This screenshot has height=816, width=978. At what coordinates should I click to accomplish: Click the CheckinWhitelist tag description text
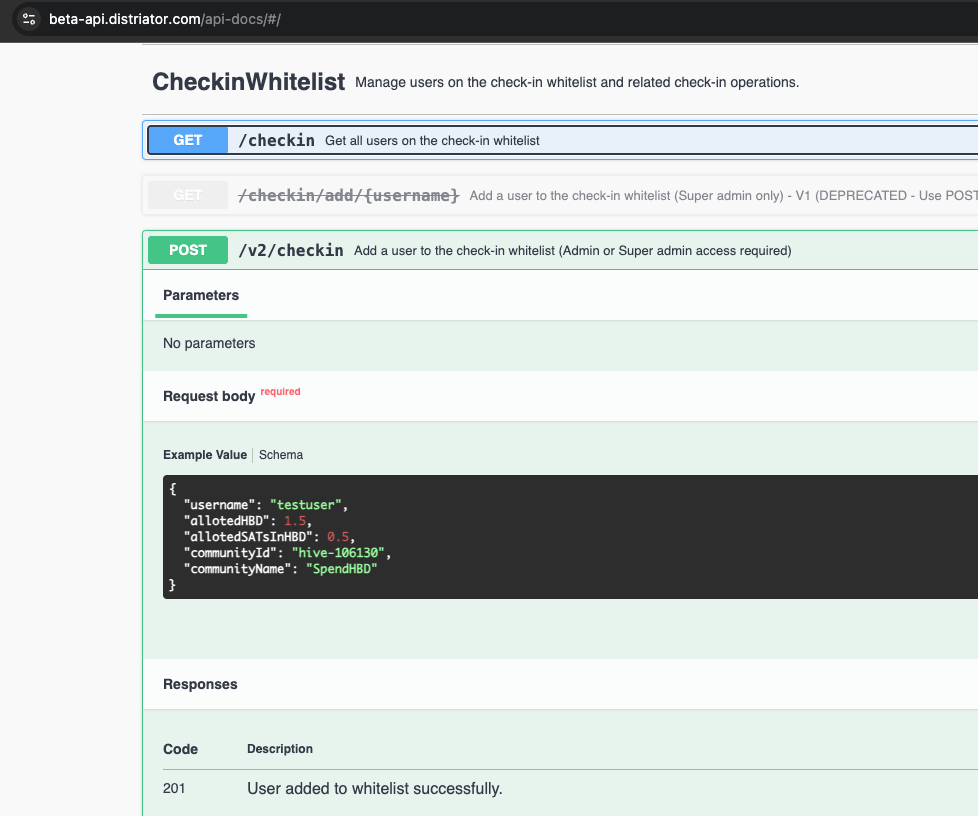tap(577, 82)
